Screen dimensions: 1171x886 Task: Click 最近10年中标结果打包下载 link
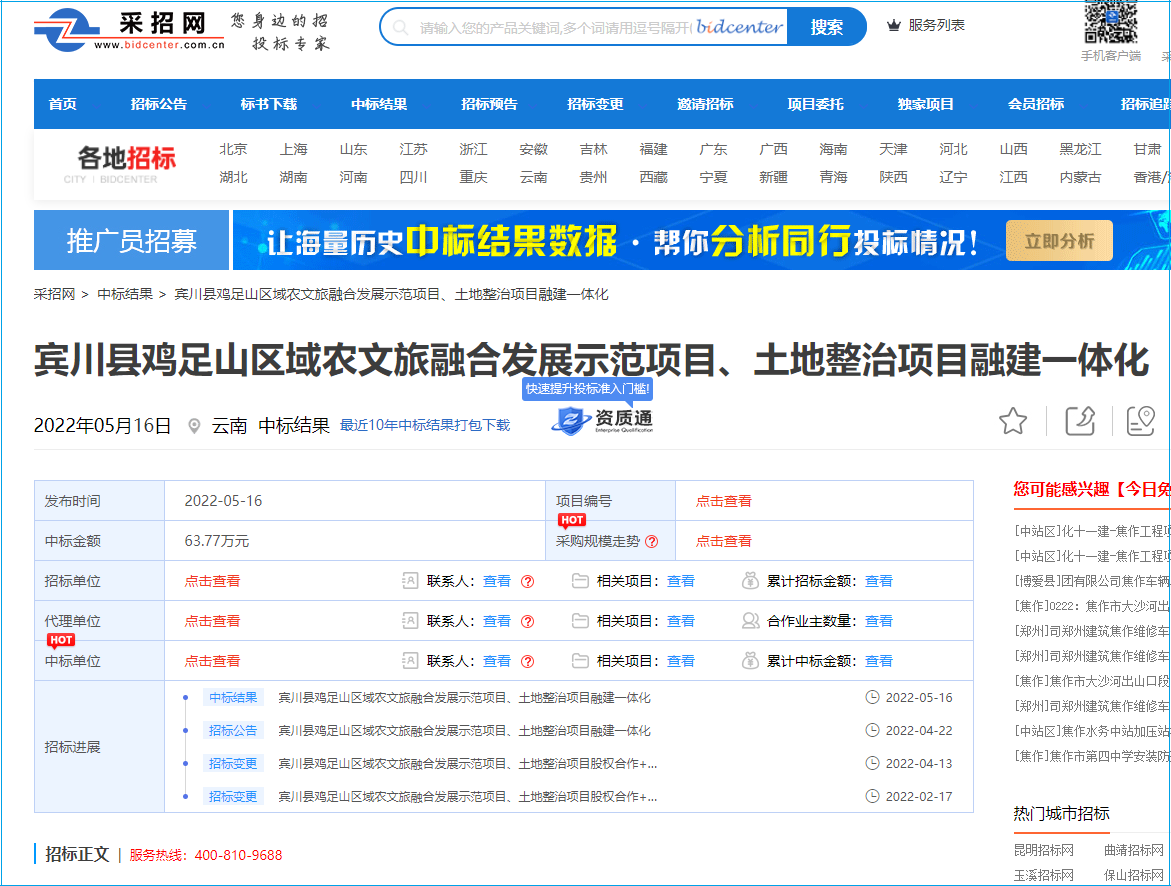point(425,425)
